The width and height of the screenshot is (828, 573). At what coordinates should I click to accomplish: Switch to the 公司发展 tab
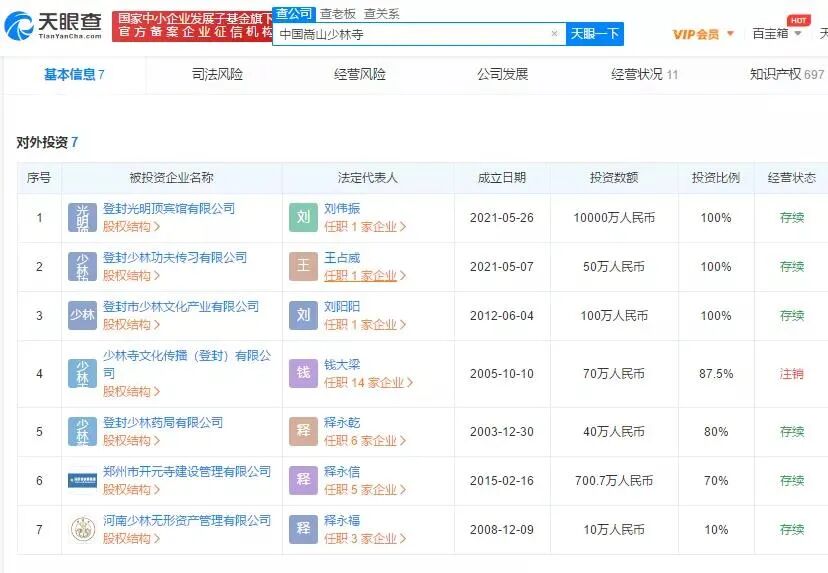click(503, 74)
